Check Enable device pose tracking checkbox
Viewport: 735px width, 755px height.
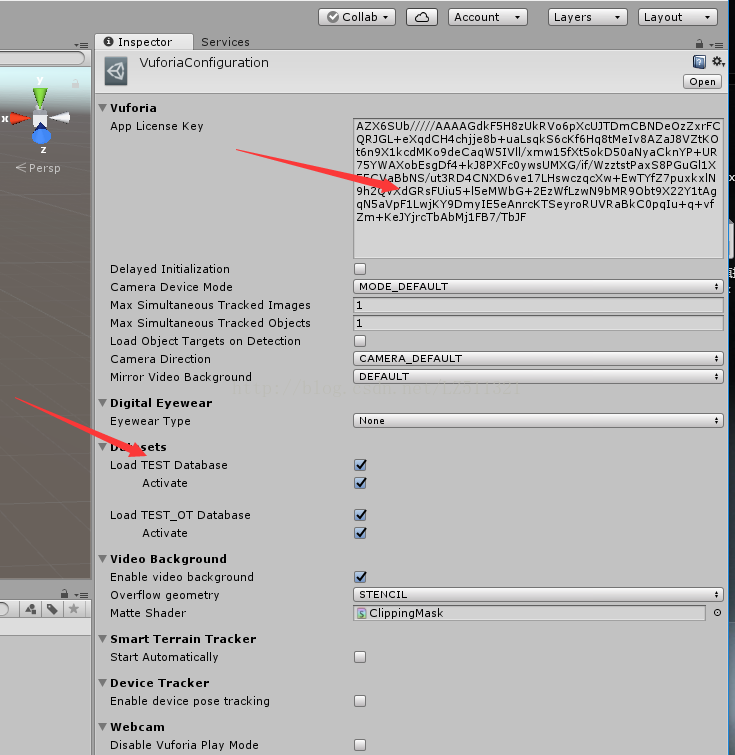[x=360, y=701]
